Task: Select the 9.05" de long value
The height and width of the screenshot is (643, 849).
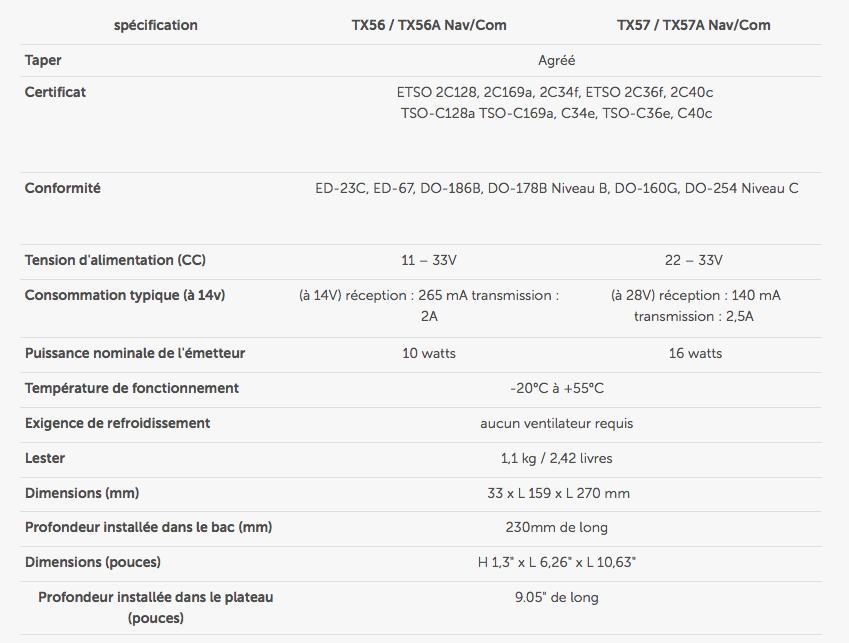Action: 557,598
